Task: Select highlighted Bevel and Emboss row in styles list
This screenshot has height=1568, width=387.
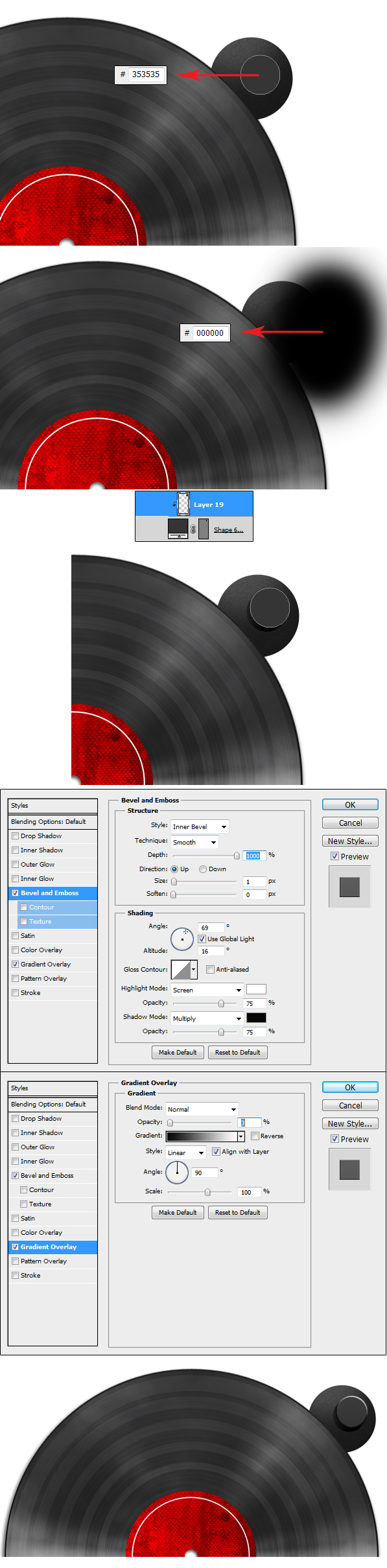Action: pos(53,893)
